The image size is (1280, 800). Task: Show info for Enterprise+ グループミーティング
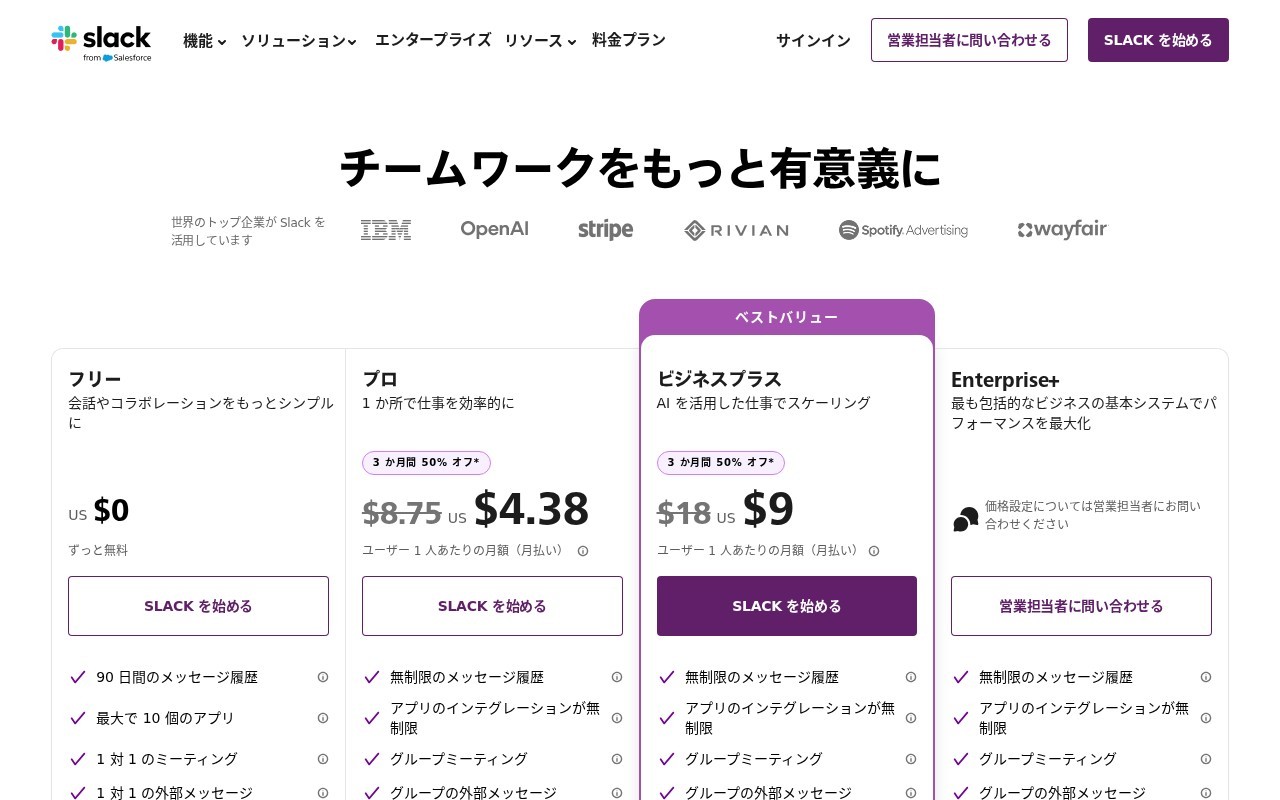(x=1206, y=759)
